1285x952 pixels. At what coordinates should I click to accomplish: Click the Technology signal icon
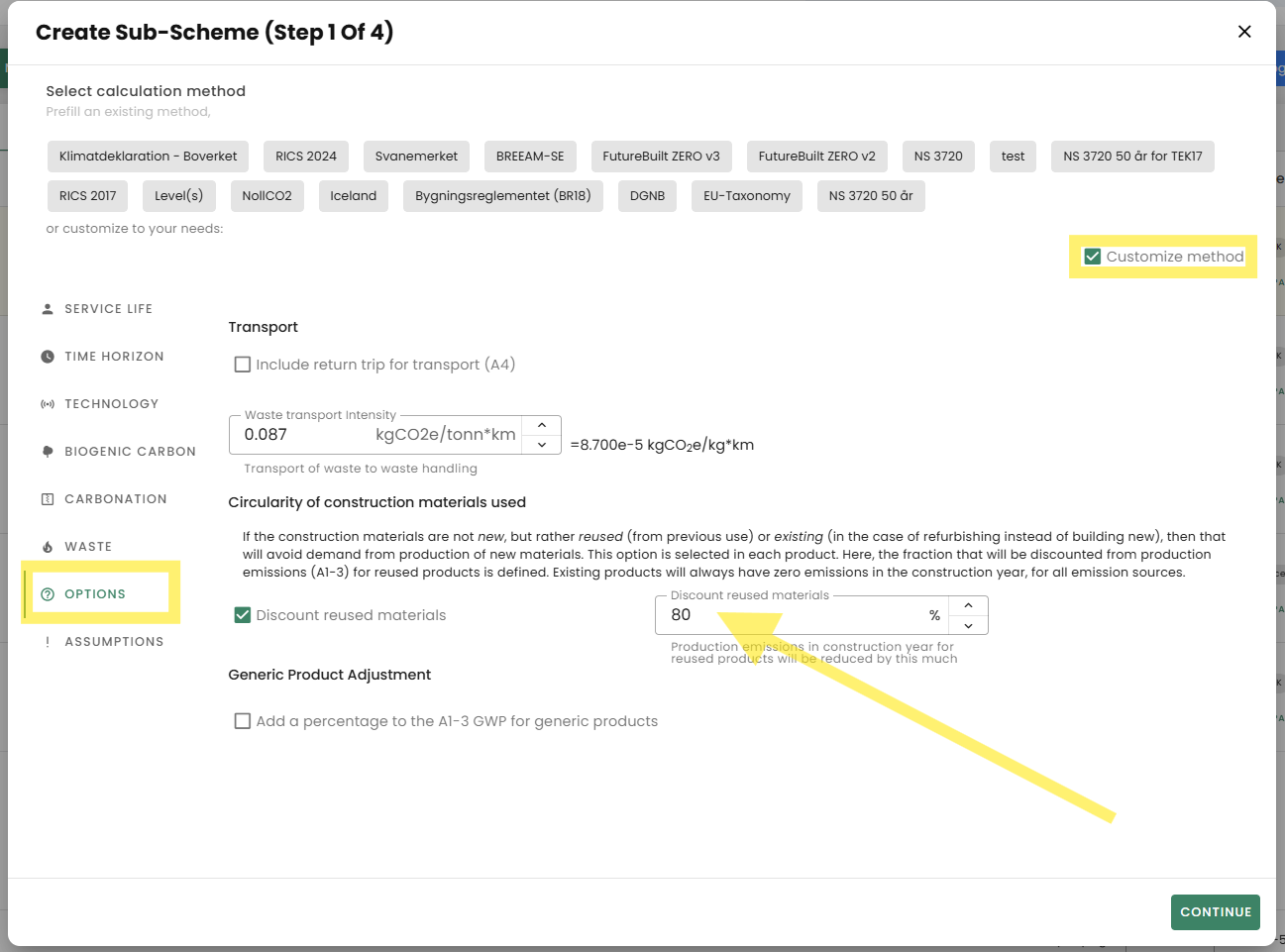pyautogui.click(x=48, y=404)
